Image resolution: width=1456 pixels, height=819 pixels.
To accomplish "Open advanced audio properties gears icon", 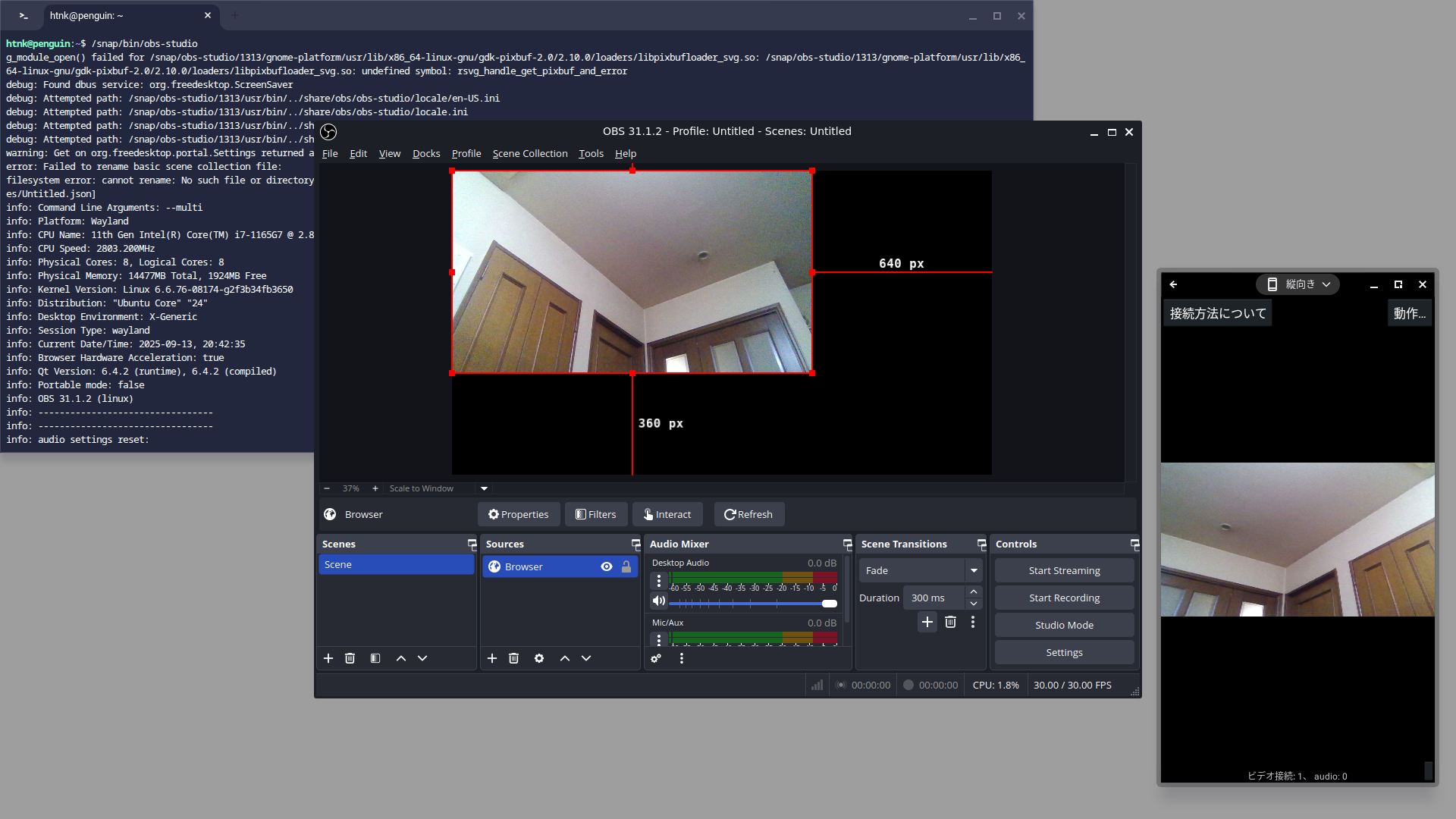I will [x=656, y=658].
